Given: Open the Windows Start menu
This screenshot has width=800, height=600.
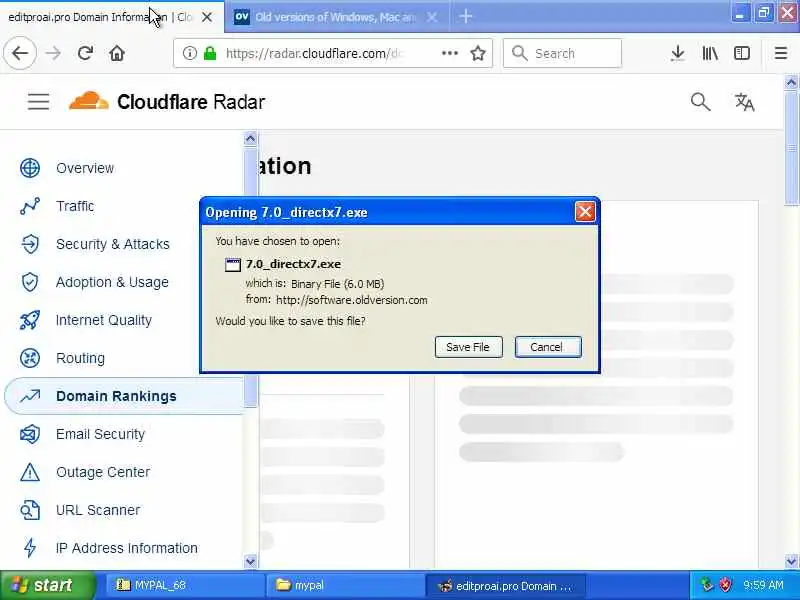Looking at the screenshot, I should click(47, 585).
